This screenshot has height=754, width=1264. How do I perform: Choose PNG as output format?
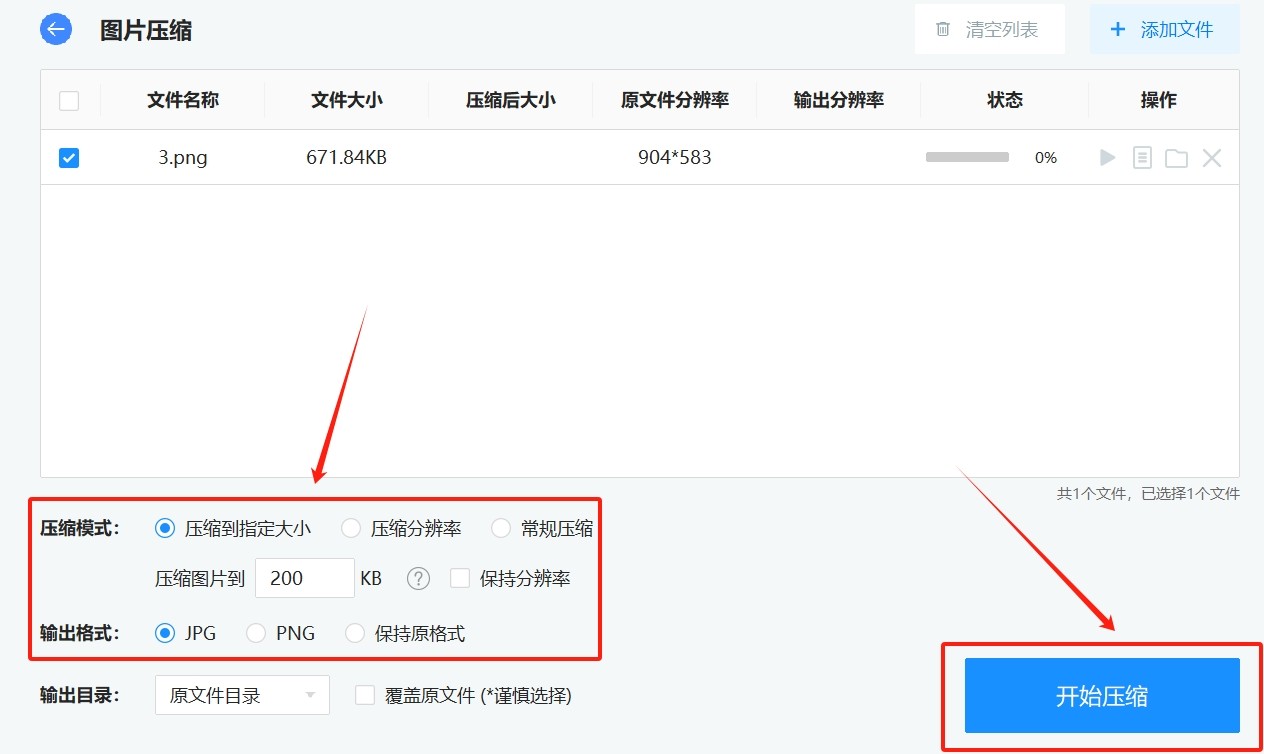256,633
